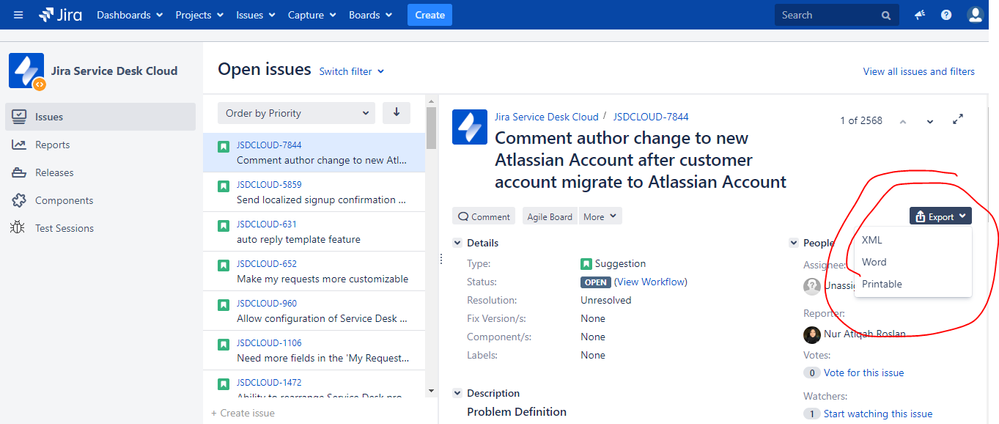The image size is (999, 424).
Task: Open Releases in sidebar
Action: click(102, 173)
